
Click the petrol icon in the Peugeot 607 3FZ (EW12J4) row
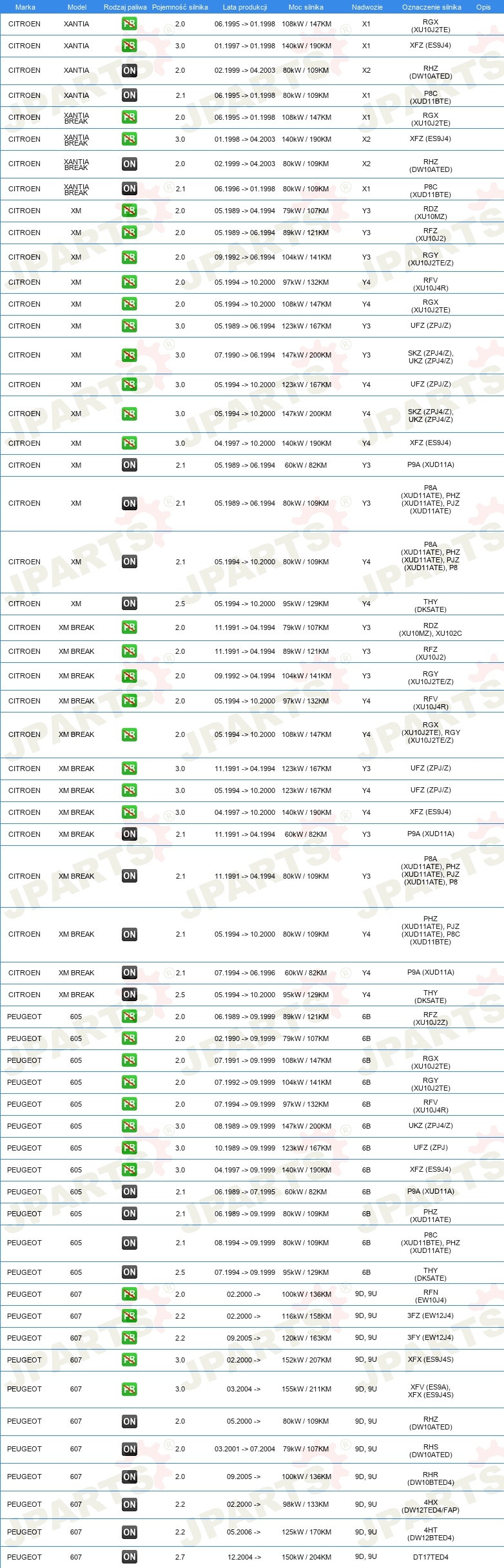(x=130, y=1316)
